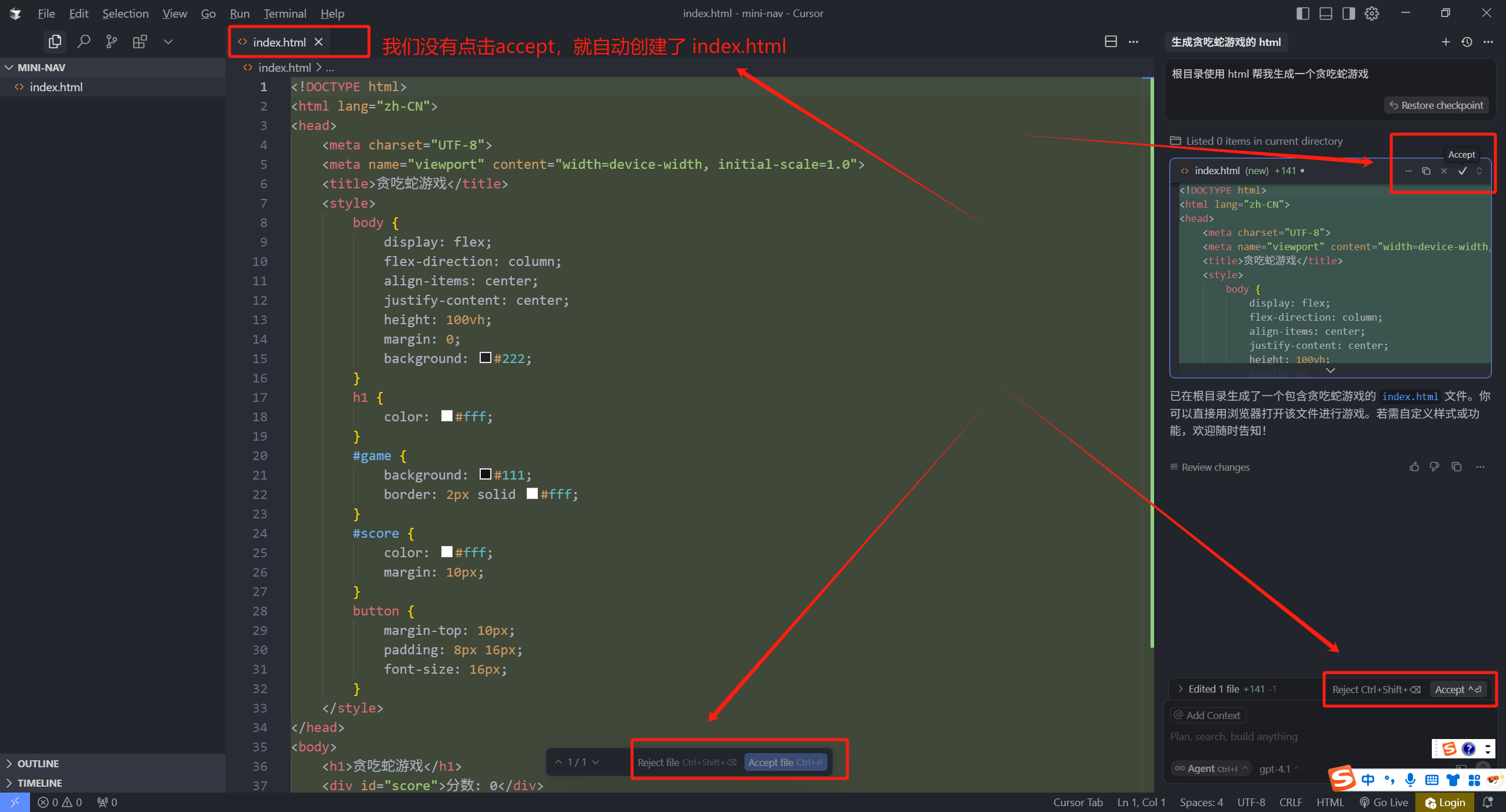1506x812 pixels.
Task: Open the Terminal menu
Action: tap(285, 13)
